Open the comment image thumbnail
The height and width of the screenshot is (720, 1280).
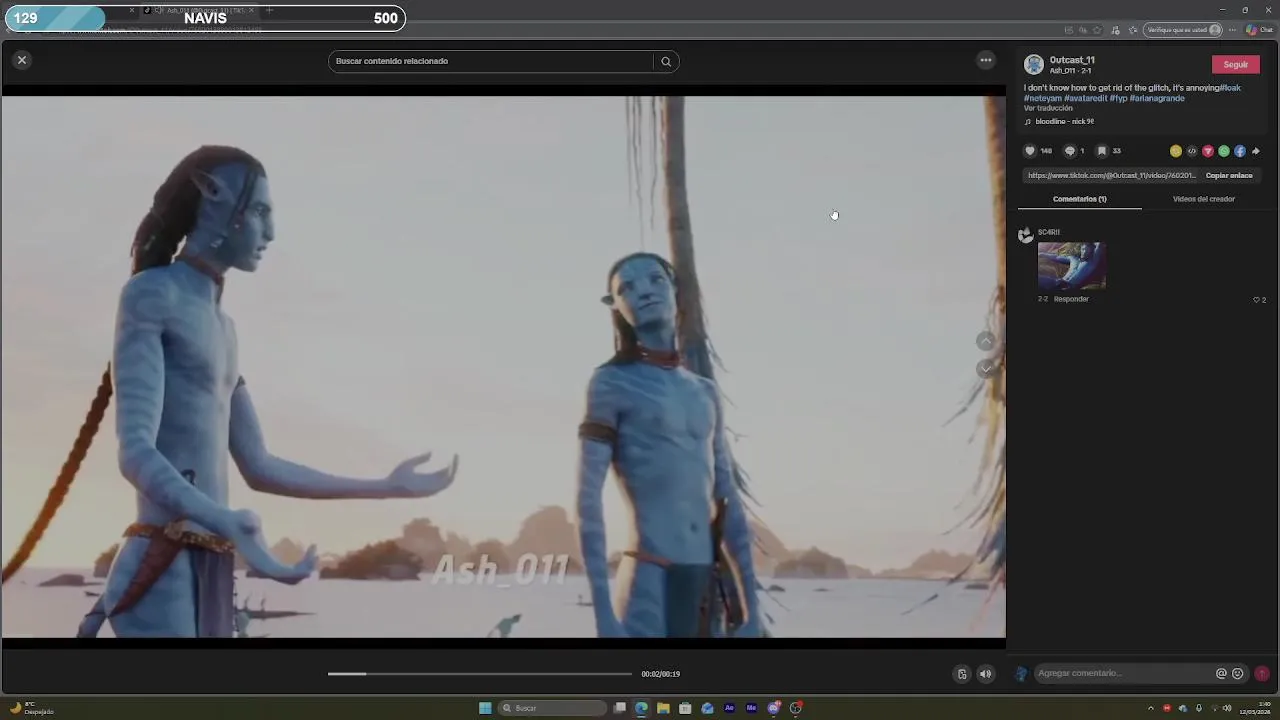(x=1071, y=265)
